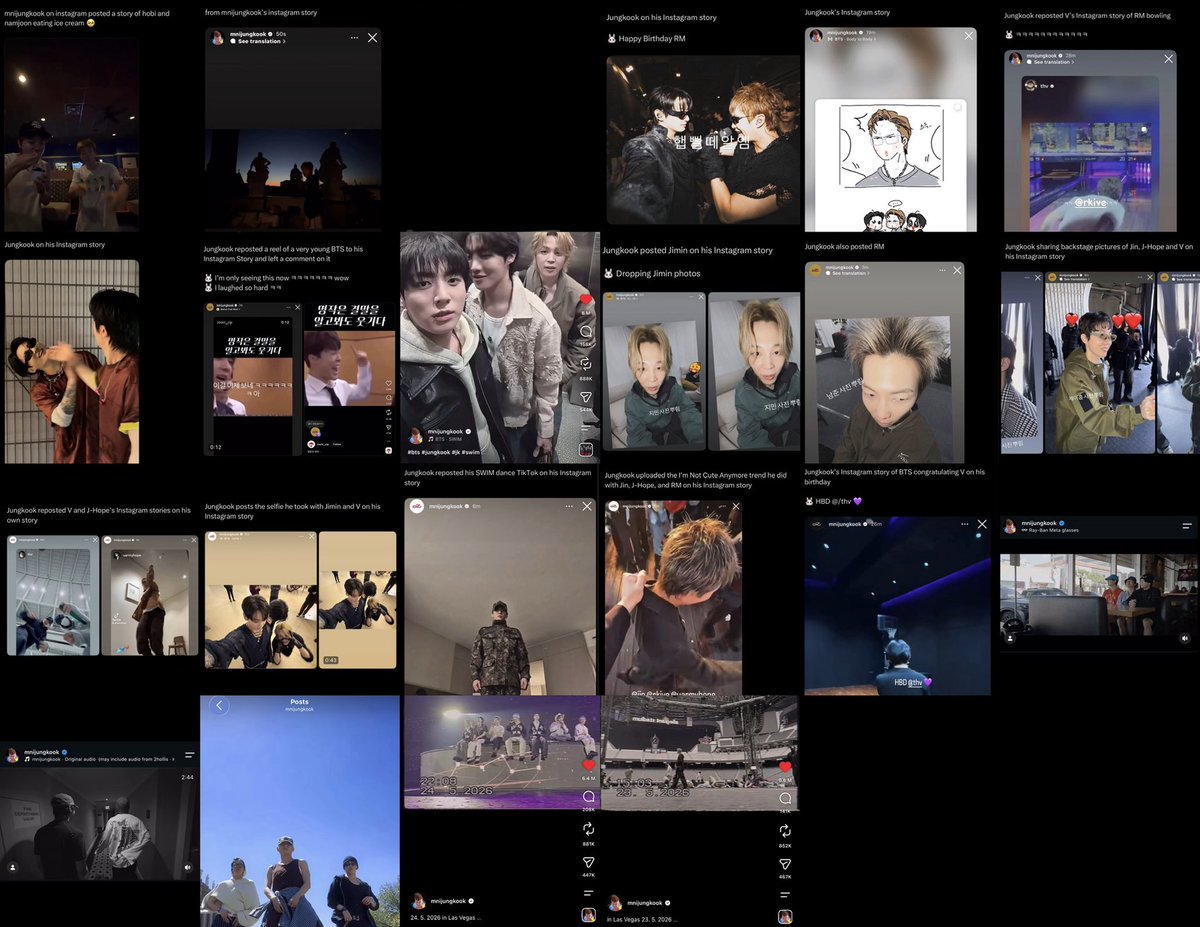The height and width of the screenshot is (927, 1200).
Task: Share the 24. 5. 2026 Las Vegas video
Action: tap(588, 862)
